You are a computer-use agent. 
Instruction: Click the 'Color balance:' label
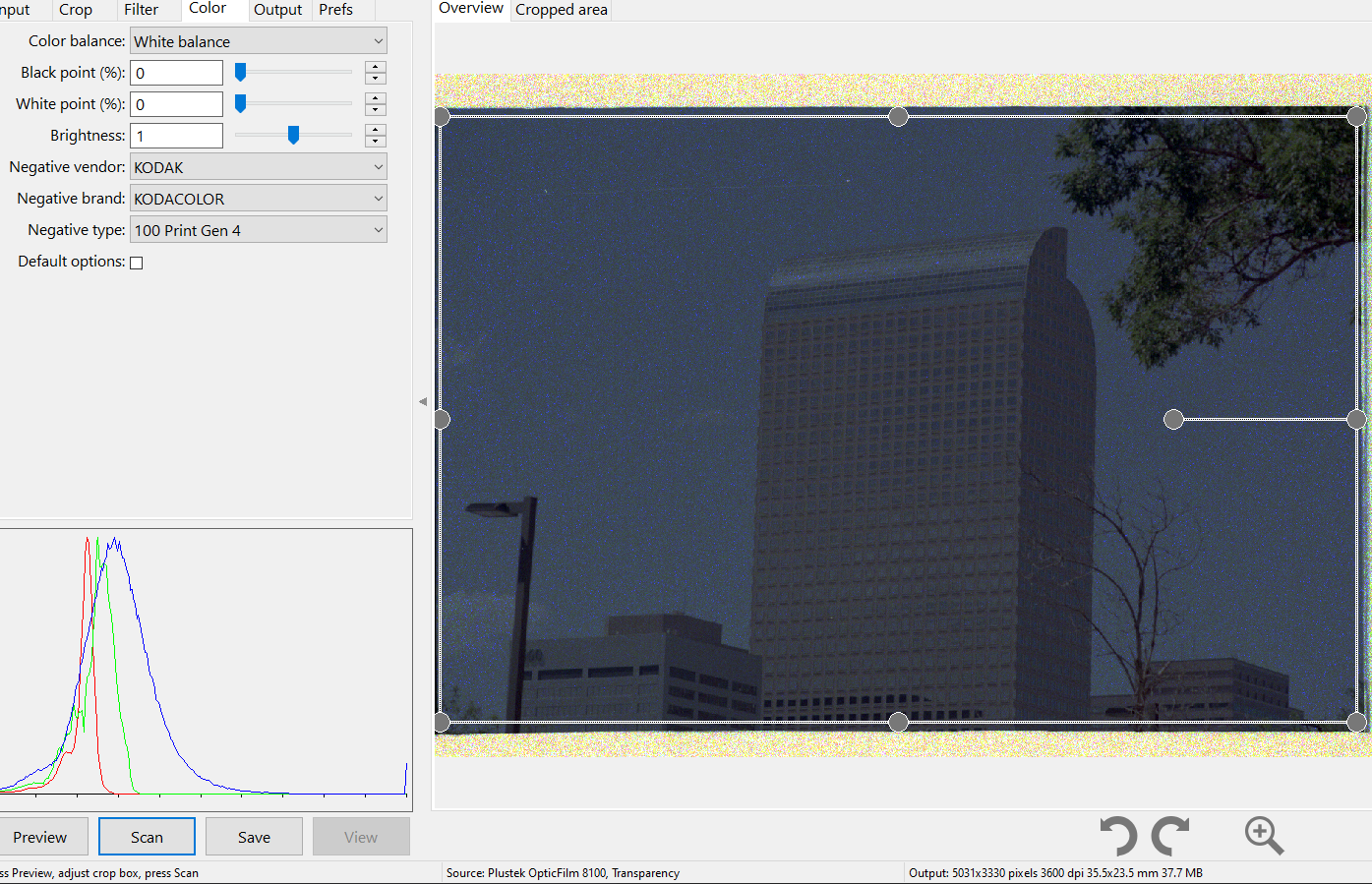click(77, 41)
